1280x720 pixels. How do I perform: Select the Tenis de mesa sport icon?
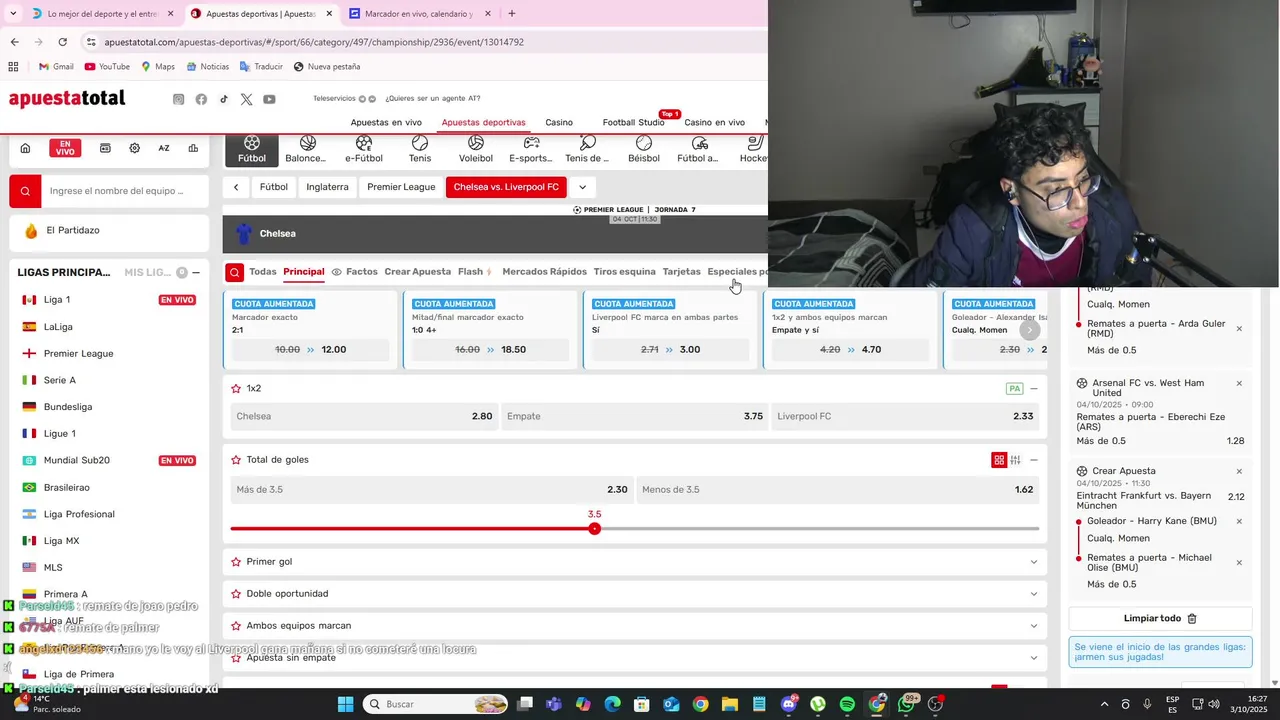(x=587, y=150)
